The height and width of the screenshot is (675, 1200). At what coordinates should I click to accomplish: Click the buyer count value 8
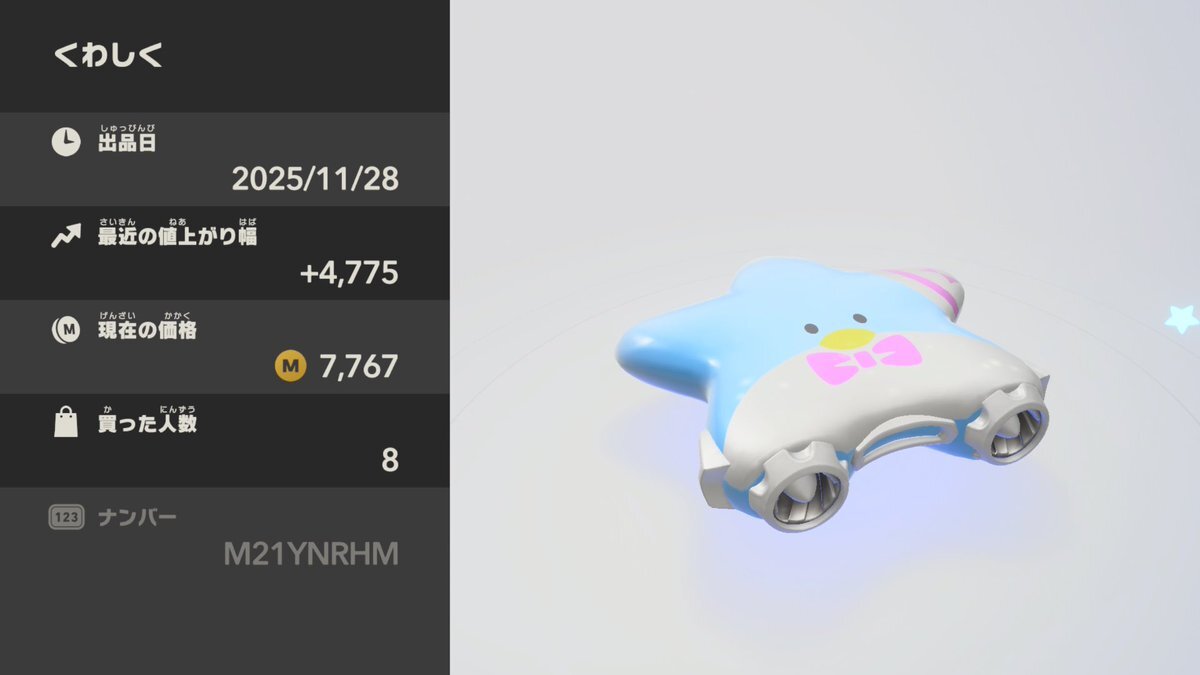390,461
